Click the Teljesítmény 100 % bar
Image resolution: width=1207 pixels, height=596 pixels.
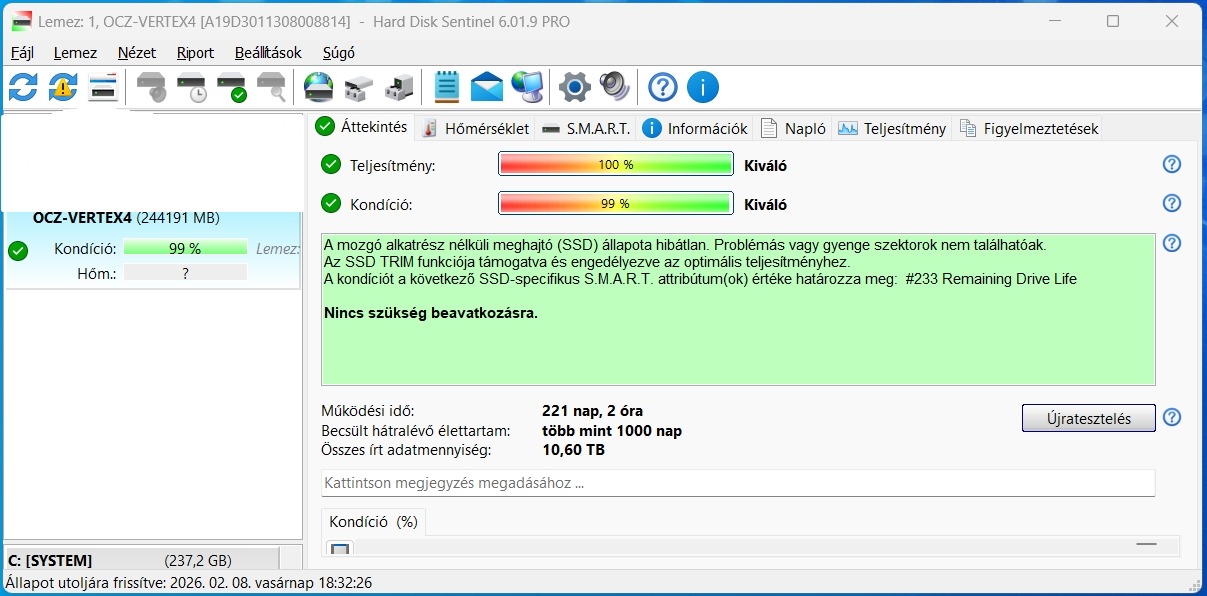pos(616,165)
